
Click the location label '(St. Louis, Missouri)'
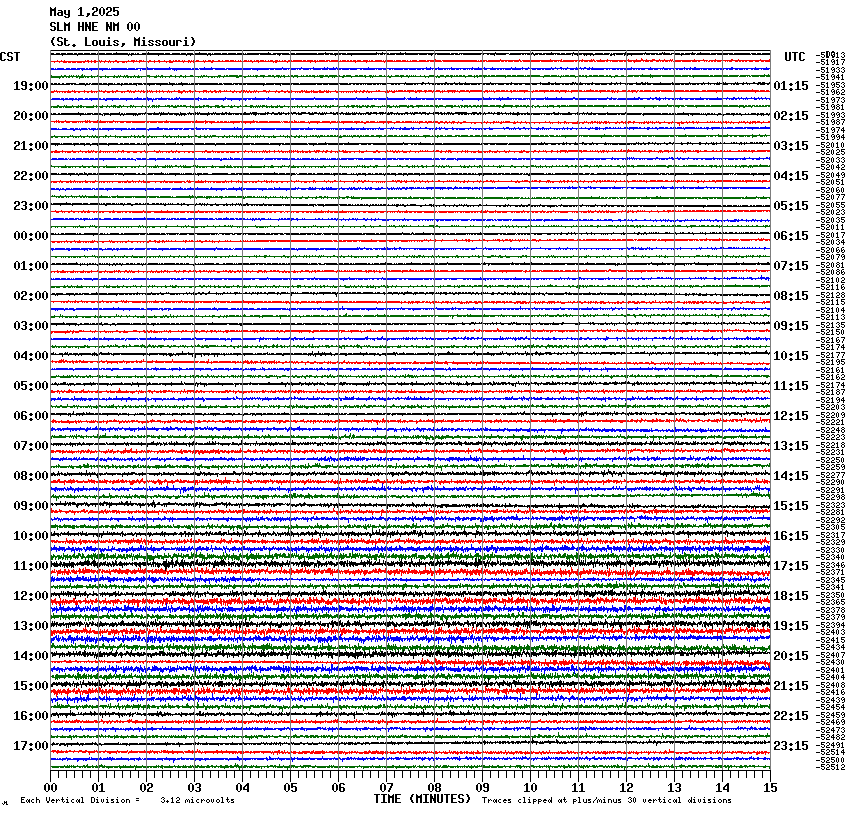click(123, 42)
